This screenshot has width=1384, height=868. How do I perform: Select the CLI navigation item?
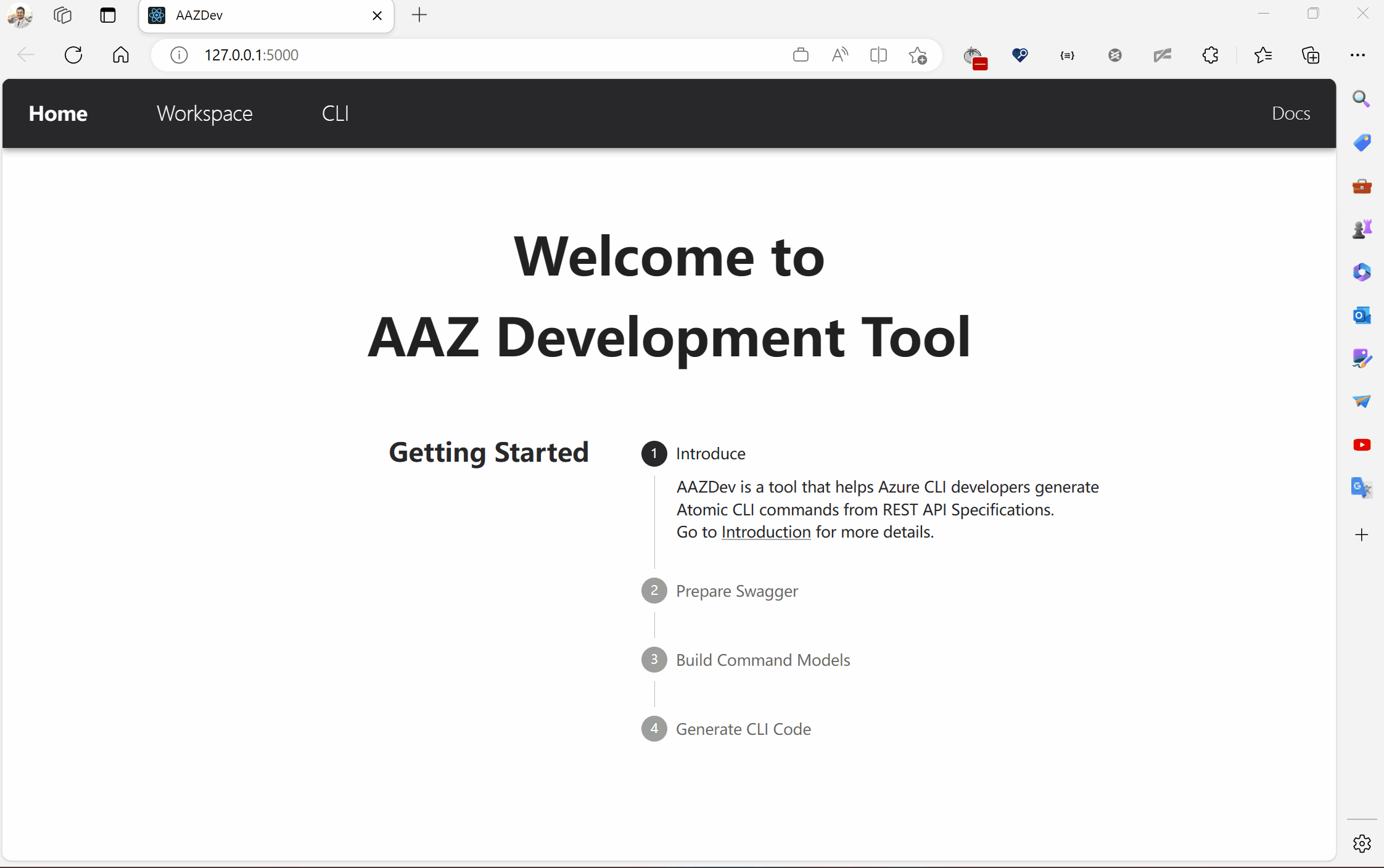[x=335, y=113]
